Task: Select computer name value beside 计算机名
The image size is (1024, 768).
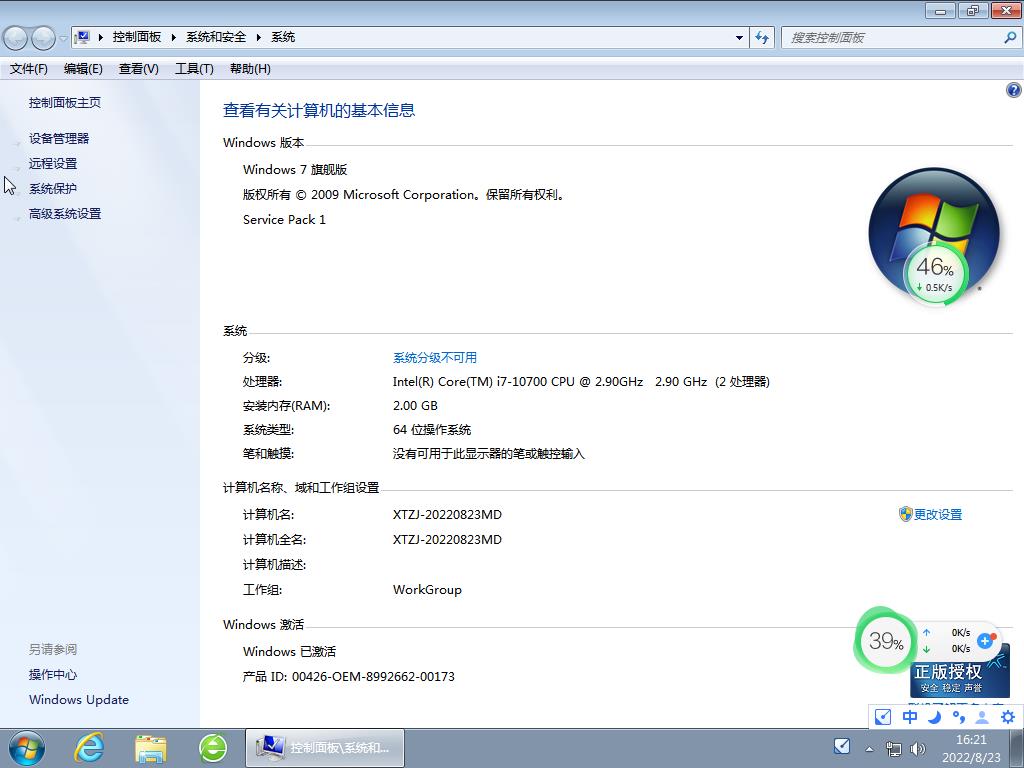Action: (447, 515)
